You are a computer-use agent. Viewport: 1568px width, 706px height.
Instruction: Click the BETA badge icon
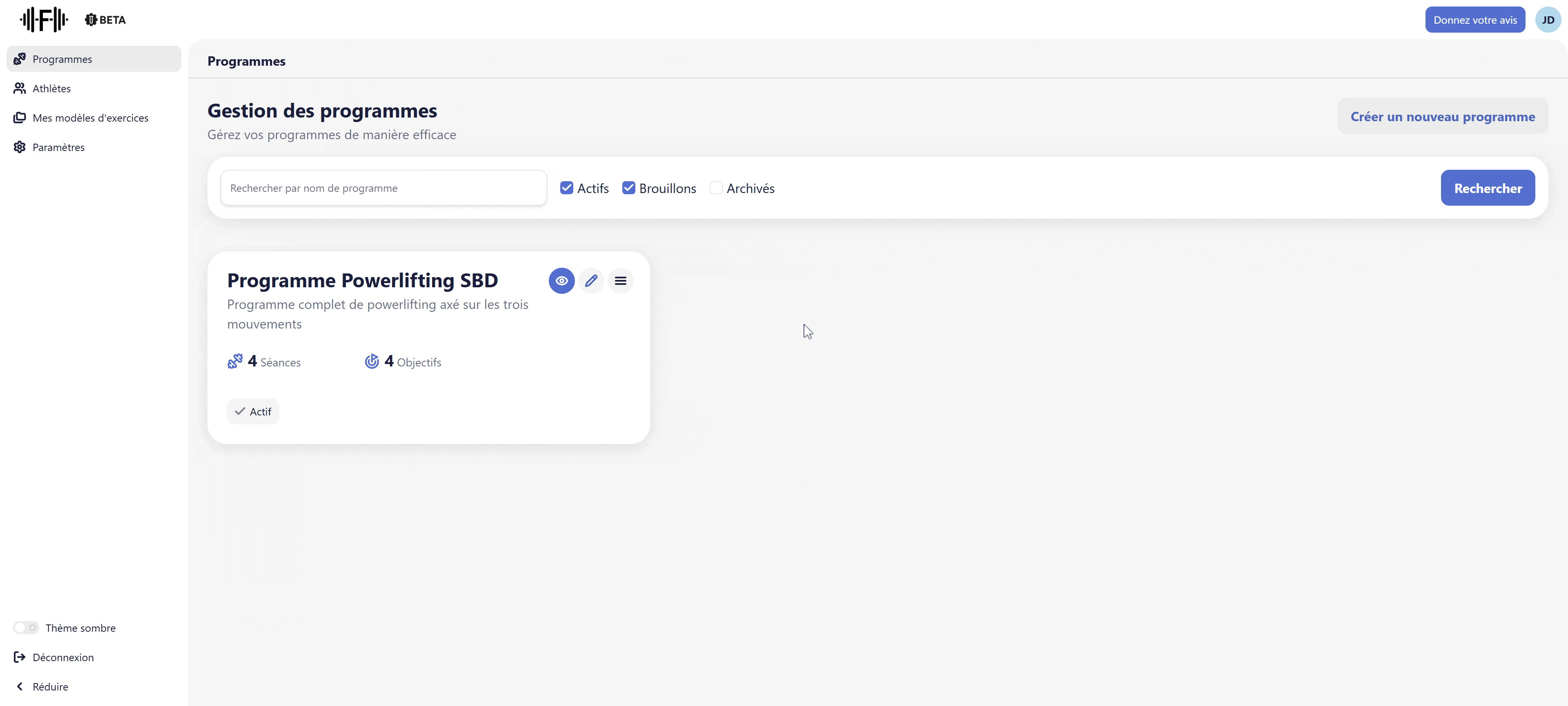coord(91,20)
